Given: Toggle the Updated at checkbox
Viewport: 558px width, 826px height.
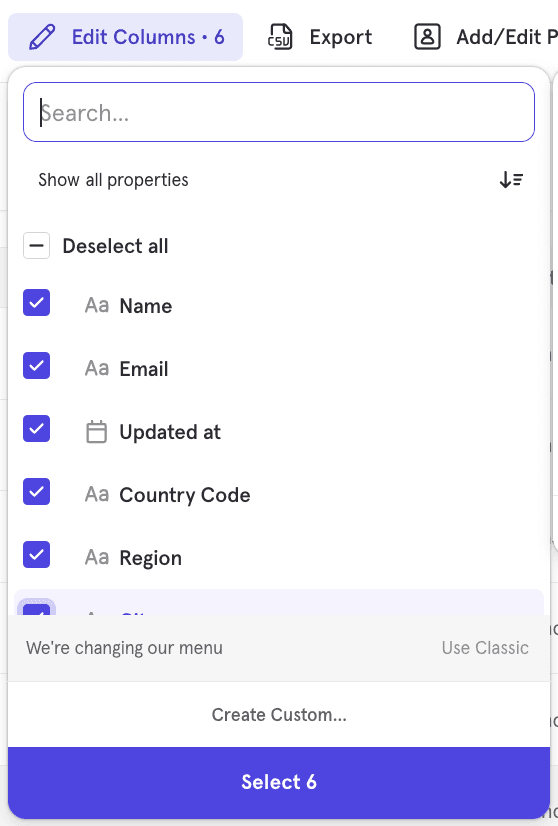Looking at the screenshot, I should click(36, 428).
